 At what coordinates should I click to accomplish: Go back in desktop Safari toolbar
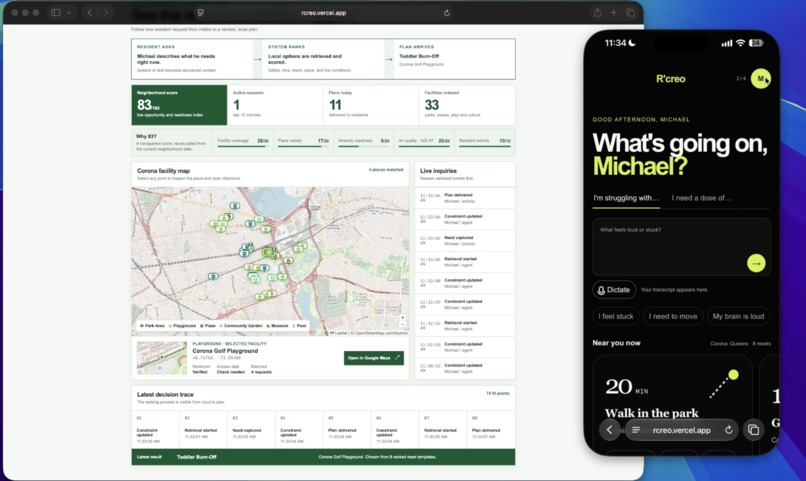tap(89, 12)
